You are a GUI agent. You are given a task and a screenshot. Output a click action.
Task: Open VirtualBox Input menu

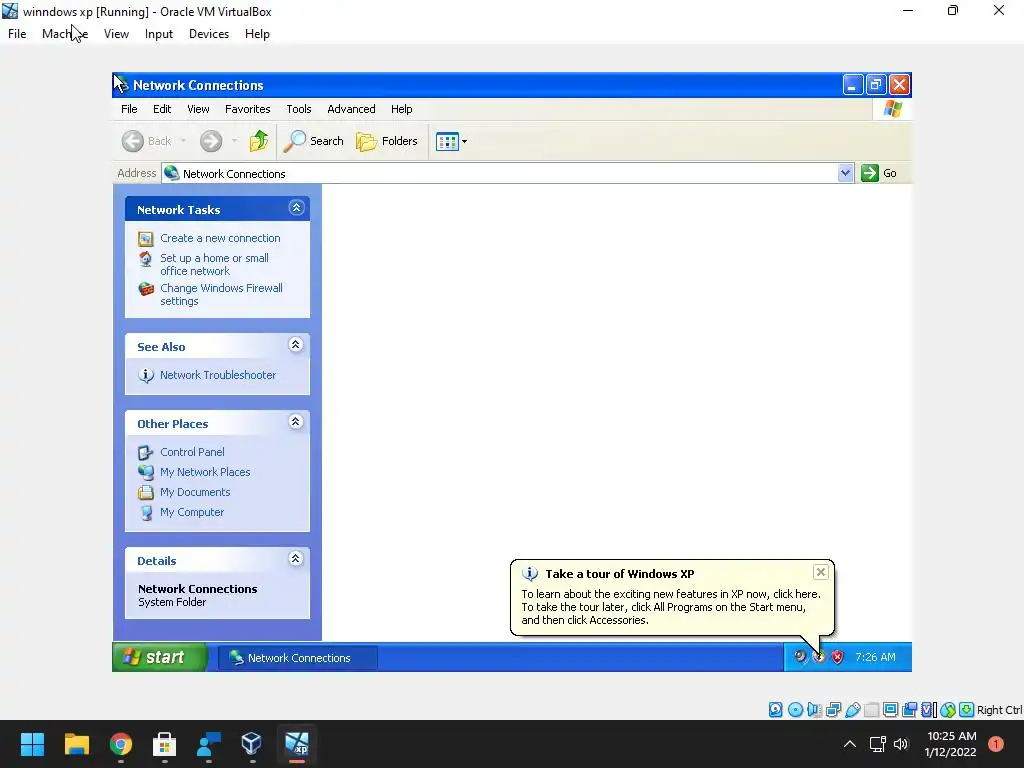point(159,34)
